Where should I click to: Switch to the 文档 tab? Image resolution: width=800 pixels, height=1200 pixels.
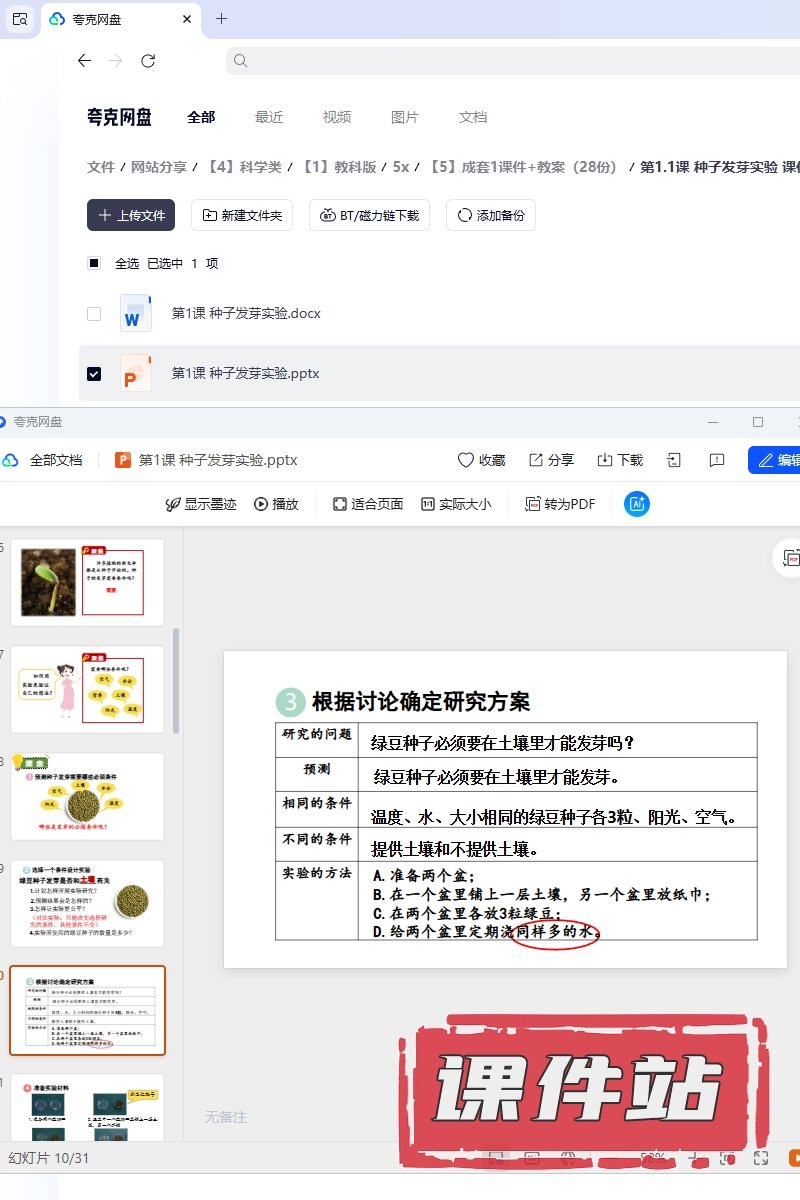[473, 117]
